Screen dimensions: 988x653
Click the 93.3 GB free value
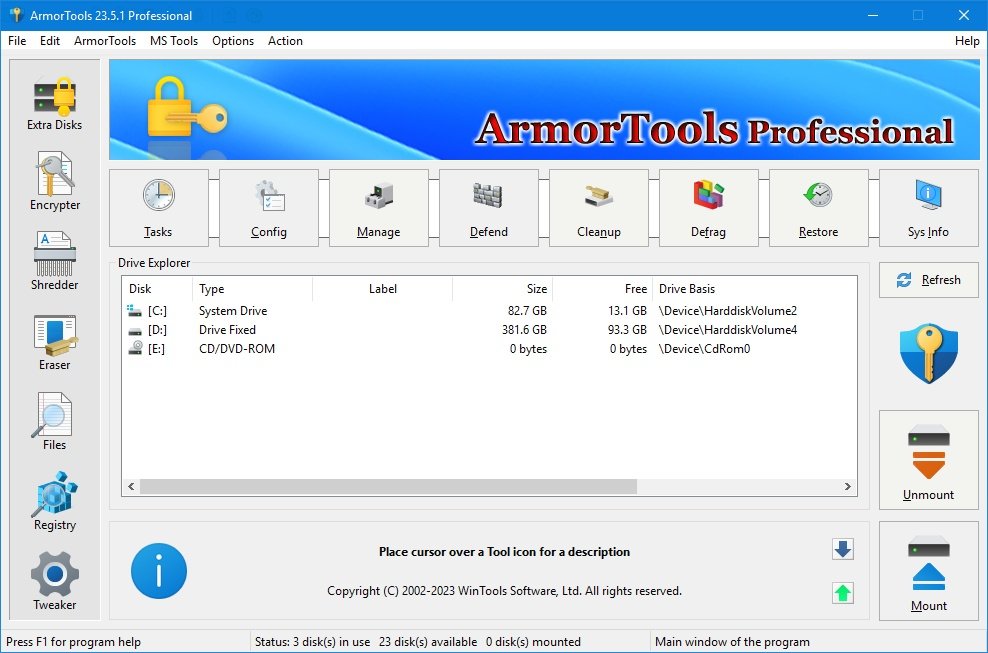[x=628, y=330]
